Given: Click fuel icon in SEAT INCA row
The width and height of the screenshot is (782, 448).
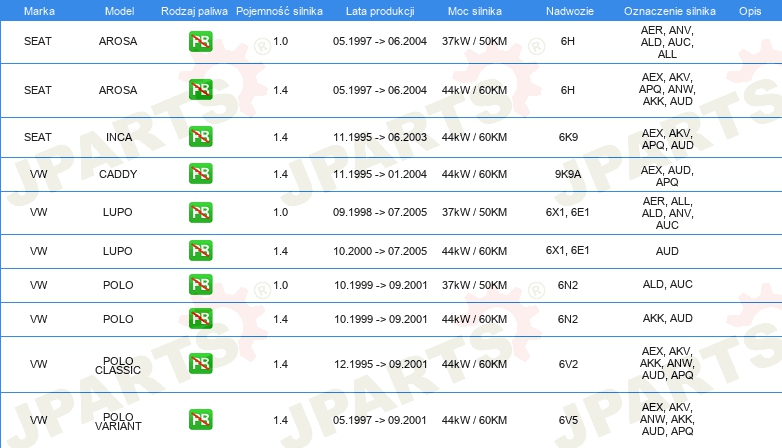Looking at the screenshot, I should point(200,137).
